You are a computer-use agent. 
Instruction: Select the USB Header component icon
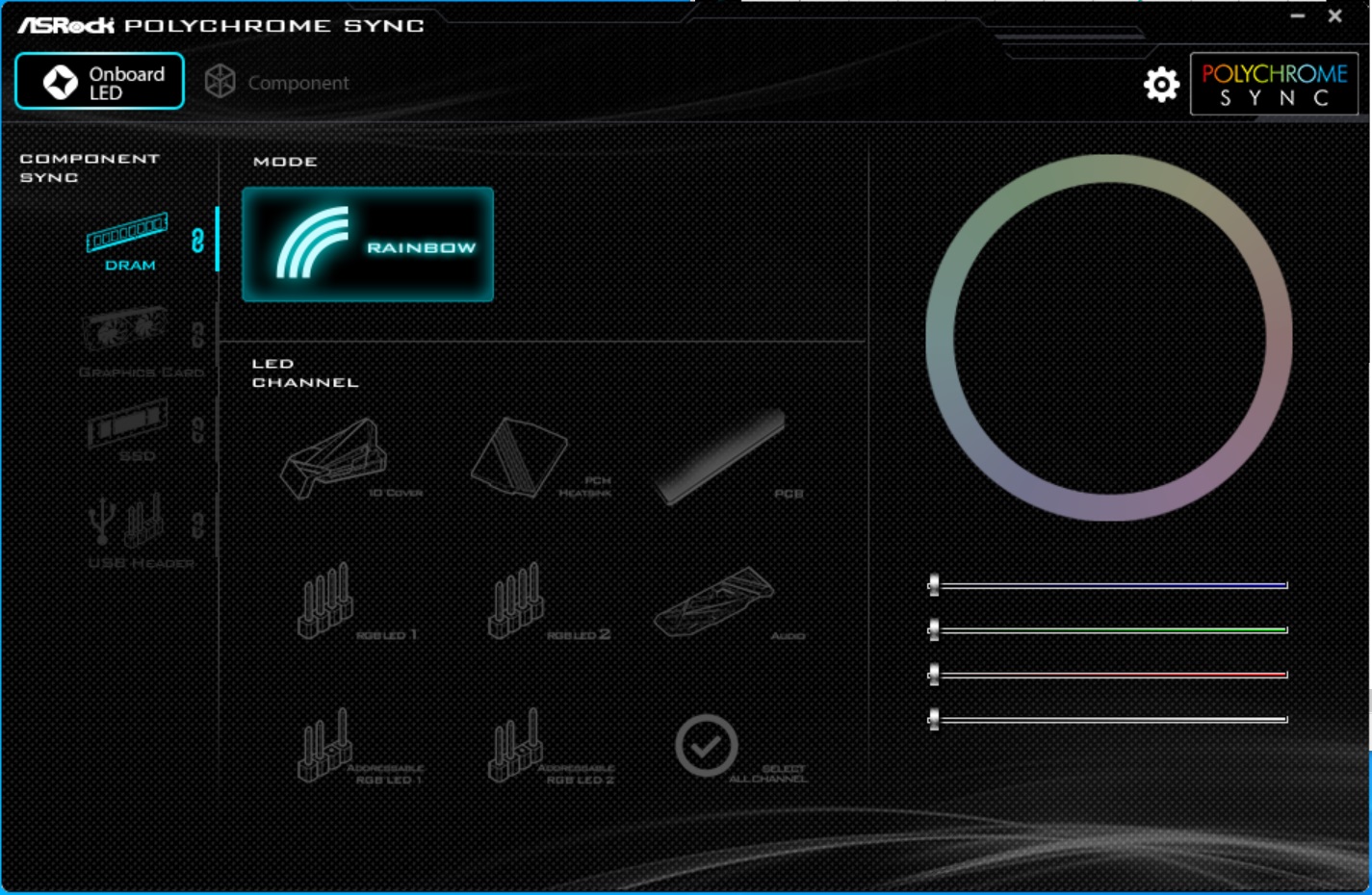click(126, 521)
